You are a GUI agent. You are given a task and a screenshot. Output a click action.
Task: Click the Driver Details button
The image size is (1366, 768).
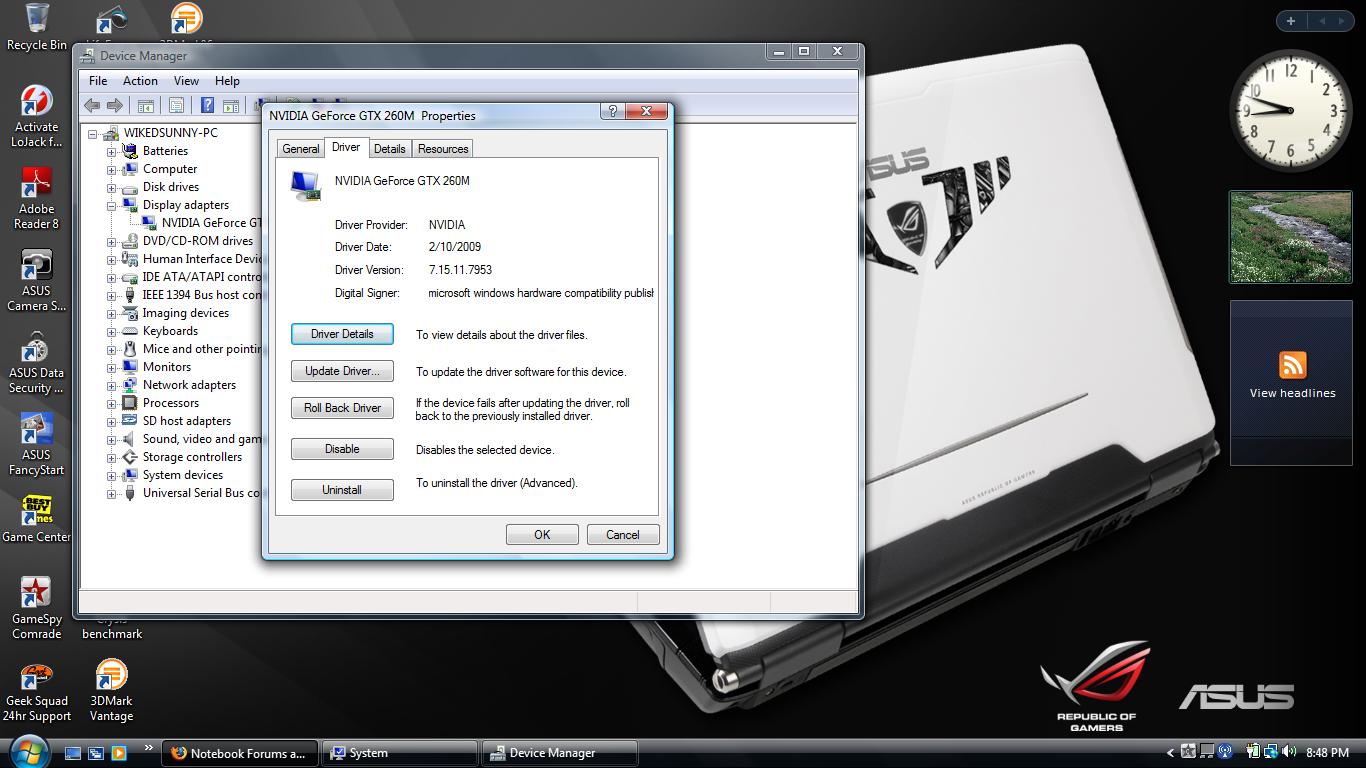[342, 334]
